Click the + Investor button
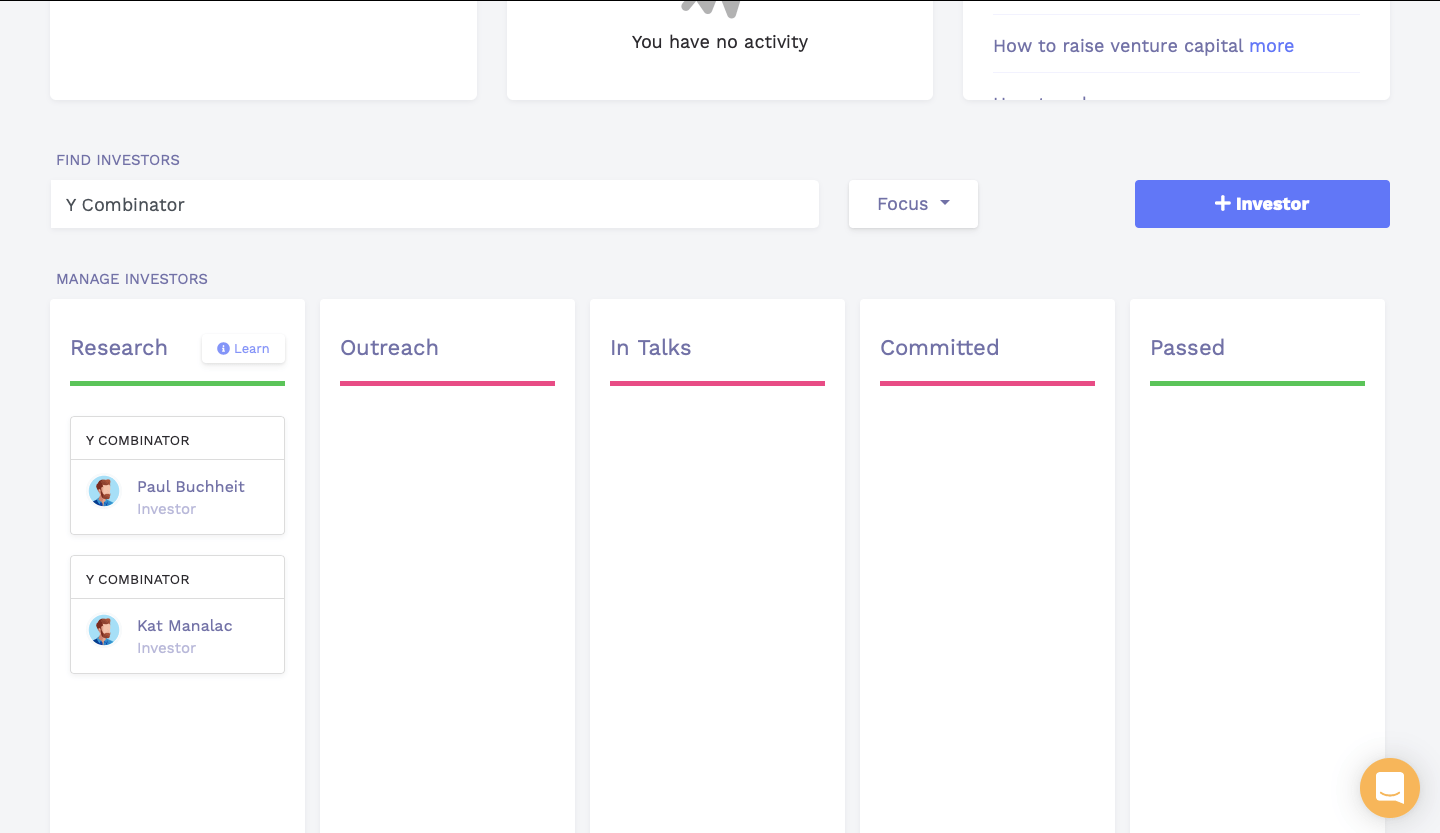Viewport: 1440px width, 833px height. [x=1262, y=204]
